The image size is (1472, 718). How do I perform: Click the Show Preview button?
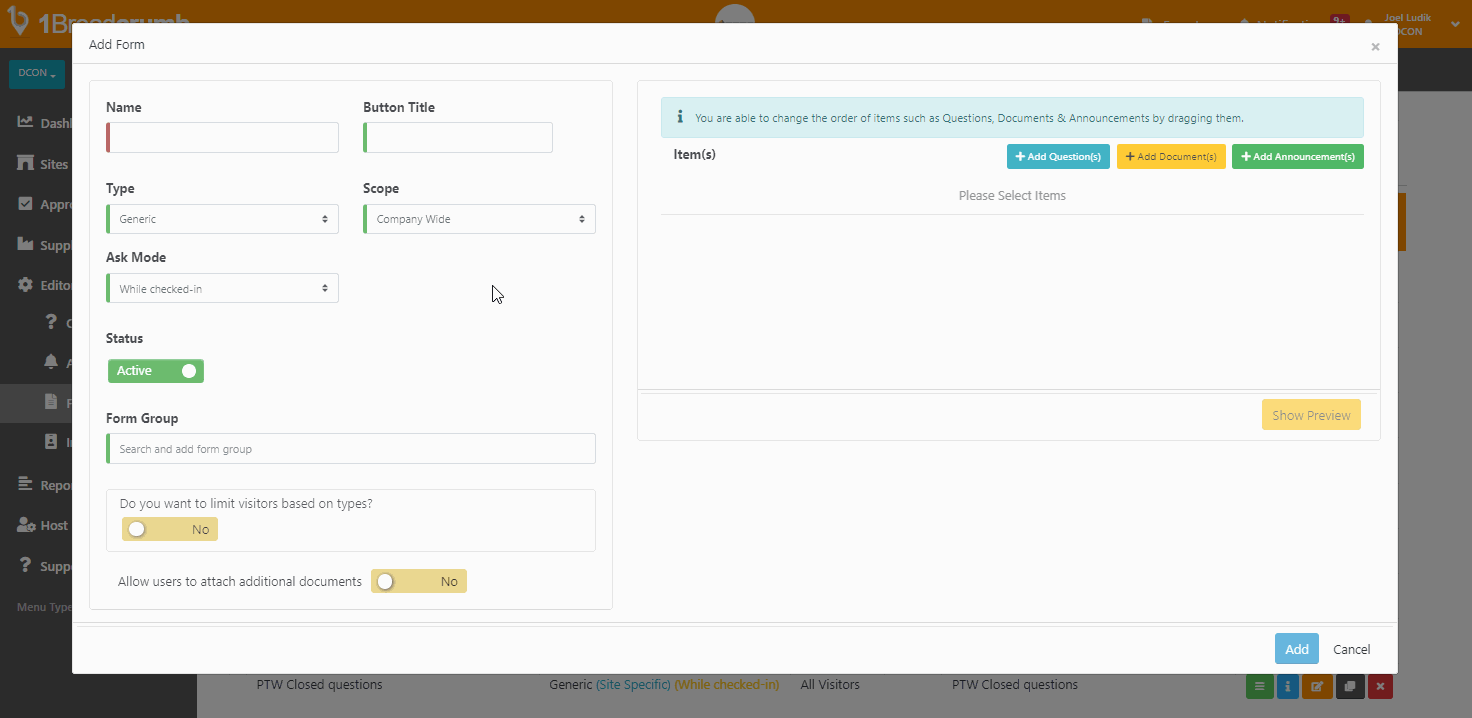pos(1311,414)
